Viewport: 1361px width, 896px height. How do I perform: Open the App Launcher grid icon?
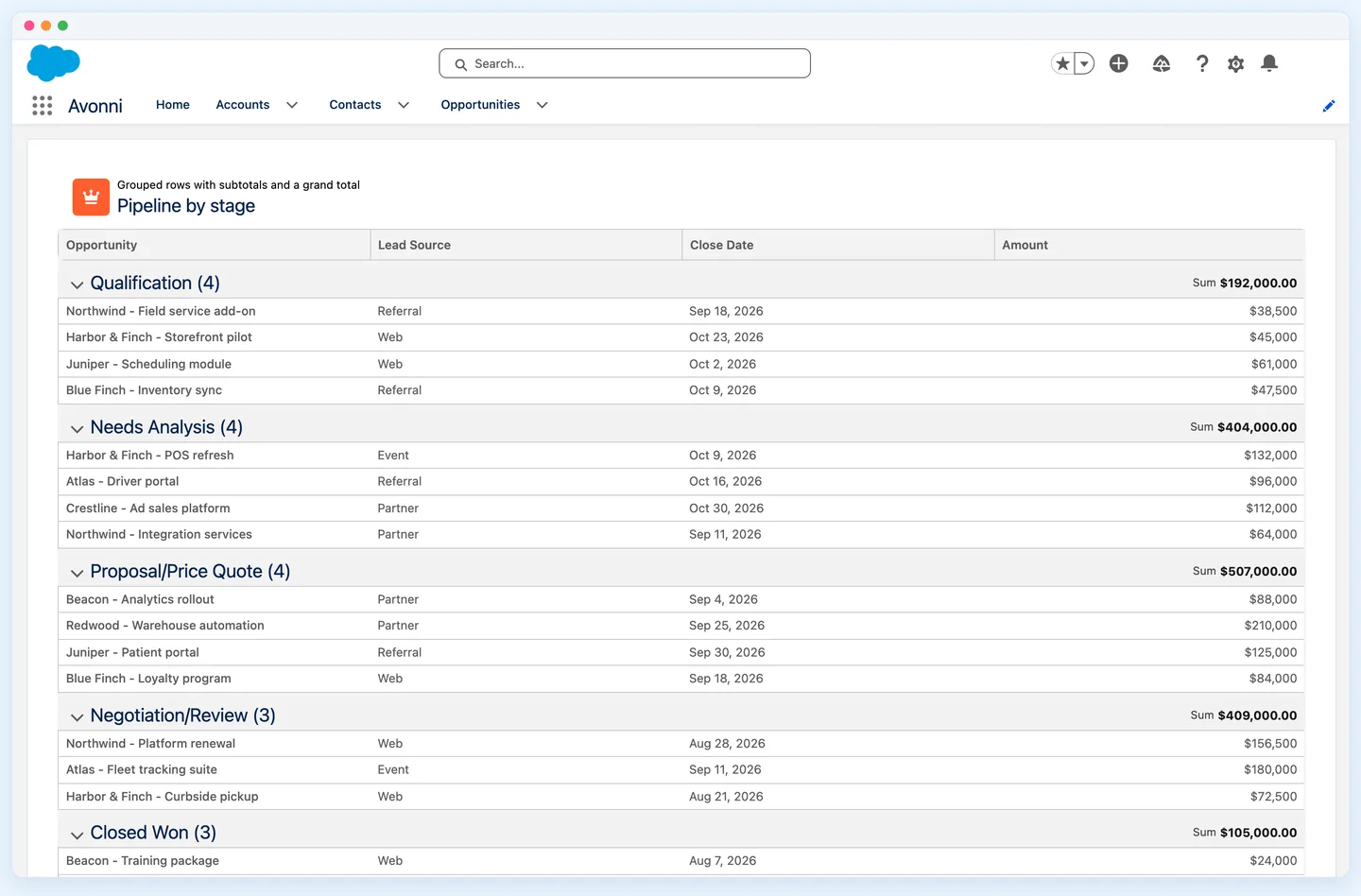coord(43,105)
